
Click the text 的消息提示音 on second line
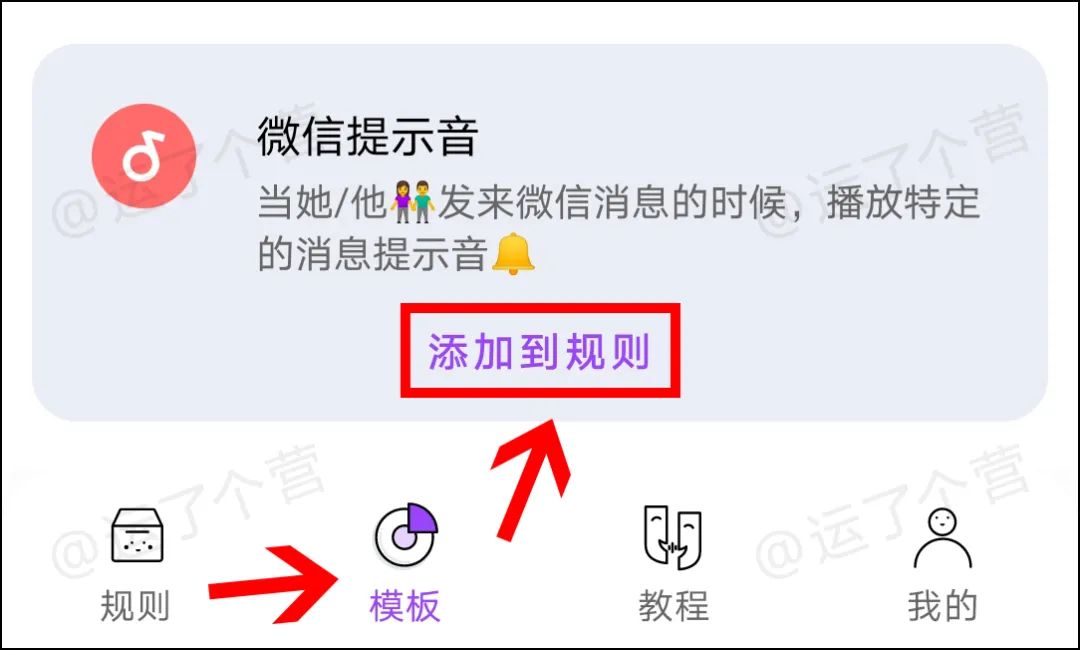pos(373,254)
